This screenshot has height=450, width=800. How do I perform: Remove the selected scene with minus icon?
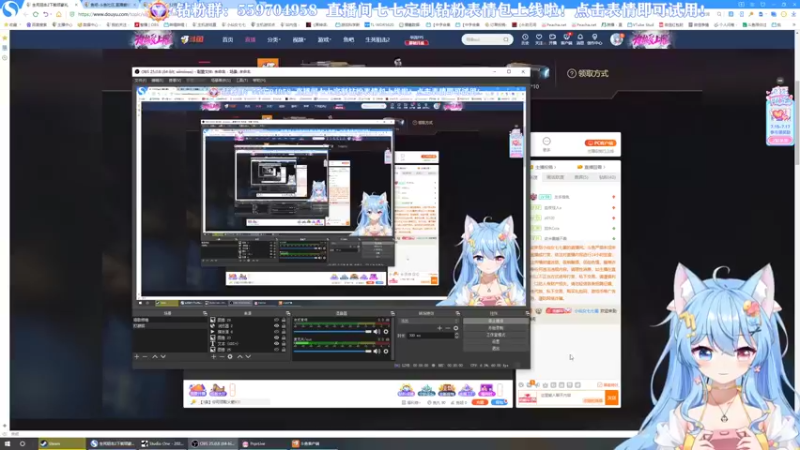[144, 357]
